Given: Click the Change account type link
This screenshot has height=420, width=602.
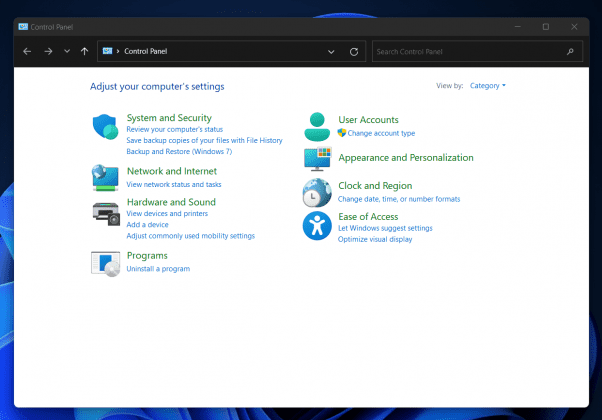Looking at the screenshot, I should click(381, 133).
